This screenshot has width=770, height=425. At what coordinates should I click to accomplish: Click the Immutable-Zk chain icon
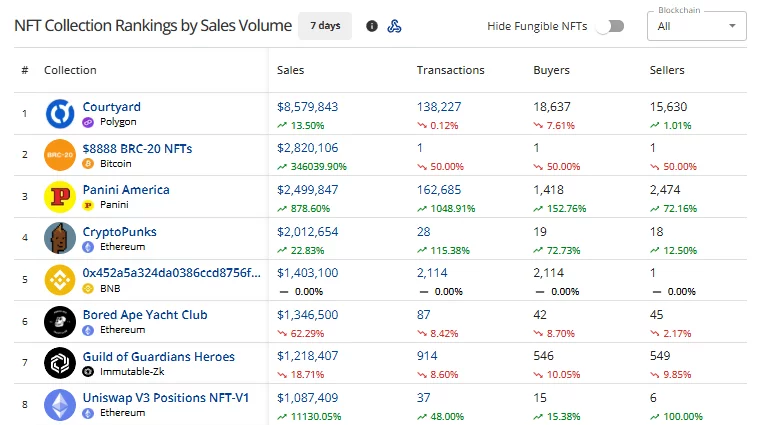point(88,371)
